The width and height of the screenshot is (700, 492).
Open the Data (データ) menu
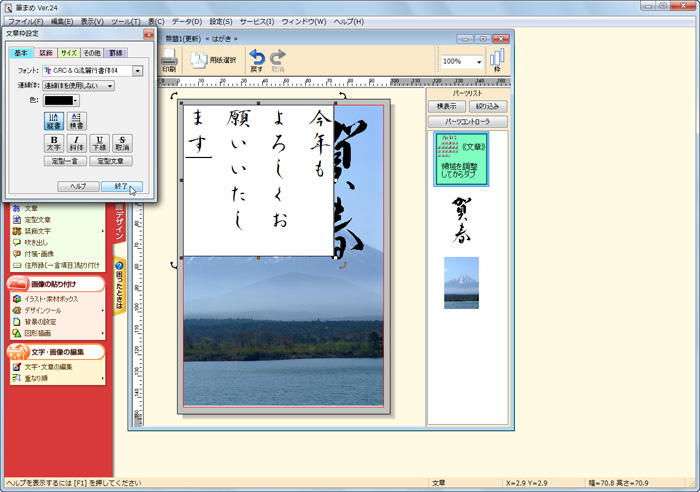(185, 21)
